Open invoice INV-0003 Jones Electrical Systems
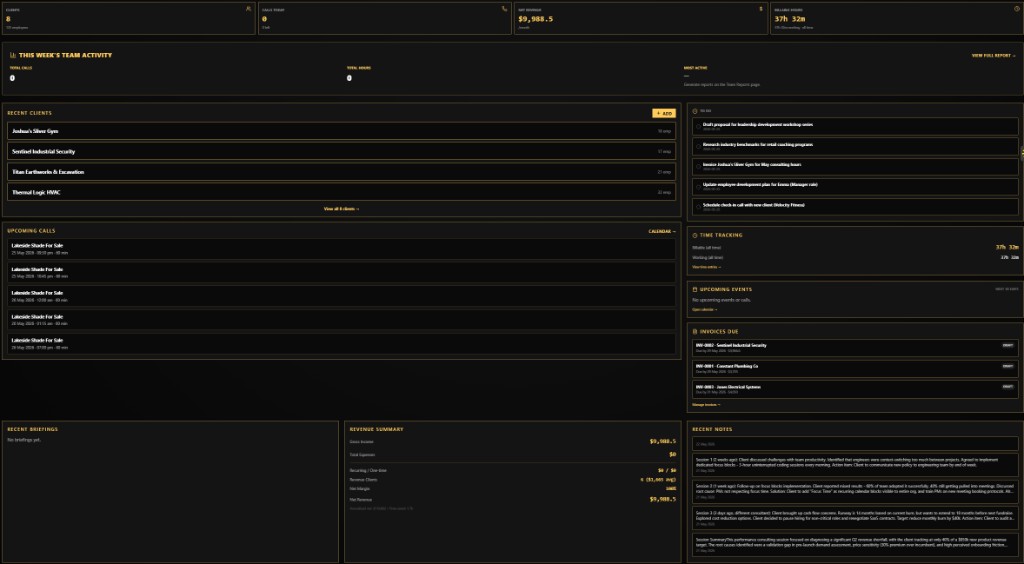Viewport: 1024px width, 564px height. 855,390
